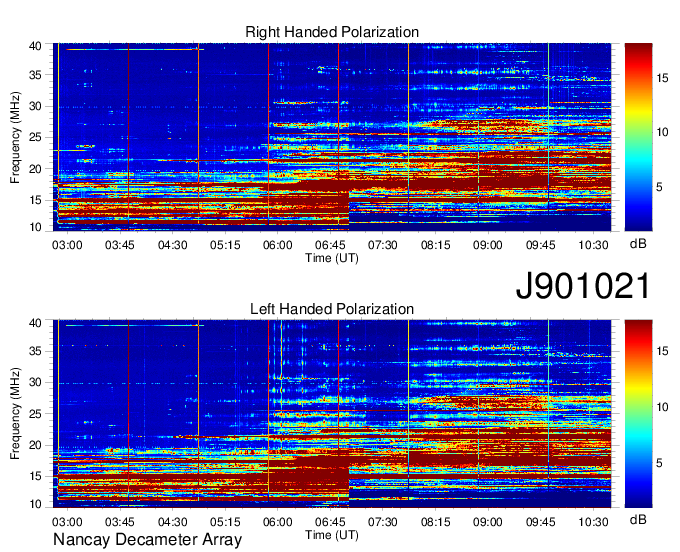Screen dimensions: 680x552
Task: Click the top panel Frequency (MHz) axis label
Action: click(x=15, y=137)
